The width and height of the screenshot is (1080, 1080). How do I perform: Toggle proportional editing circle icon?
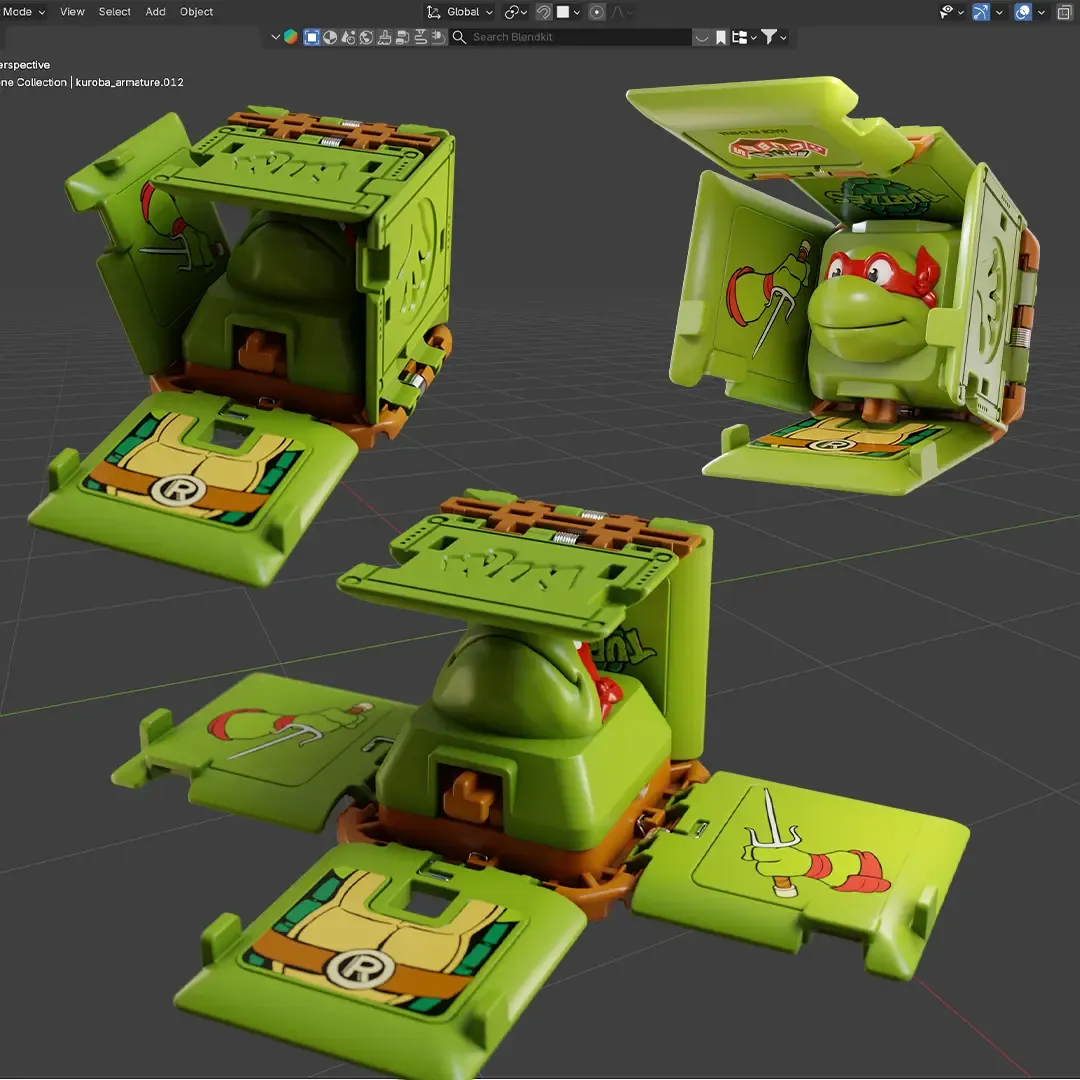pyautogui.click(x=597, y=12)
